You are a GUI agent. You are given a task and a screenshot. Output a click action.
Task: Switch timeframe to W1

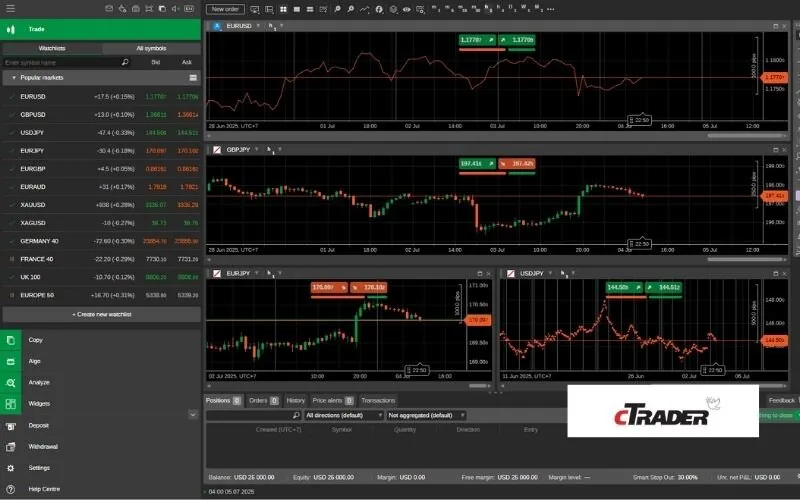tap(525, 8)
